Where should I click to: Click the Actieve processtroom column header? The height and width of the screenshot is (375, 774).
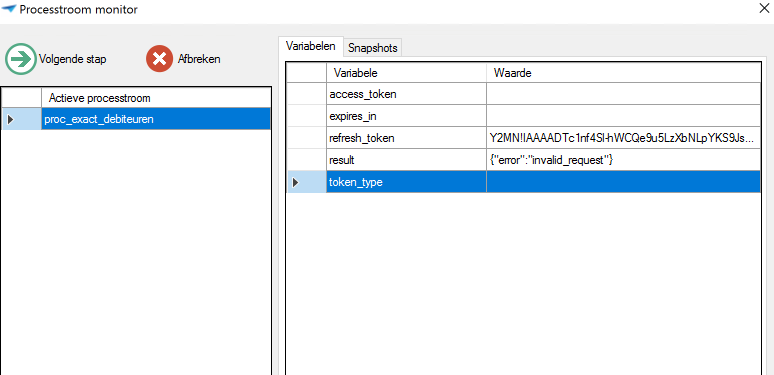(x=156, y=98)
